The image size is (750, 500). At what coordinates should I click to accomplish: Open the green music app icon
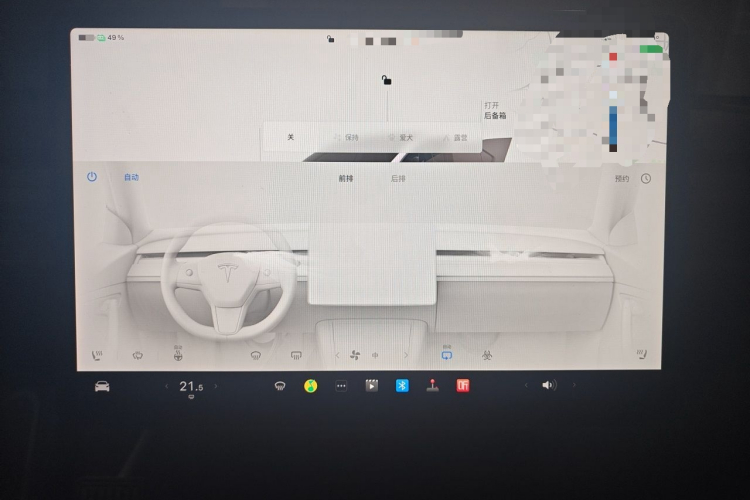(x=310, y=386)
